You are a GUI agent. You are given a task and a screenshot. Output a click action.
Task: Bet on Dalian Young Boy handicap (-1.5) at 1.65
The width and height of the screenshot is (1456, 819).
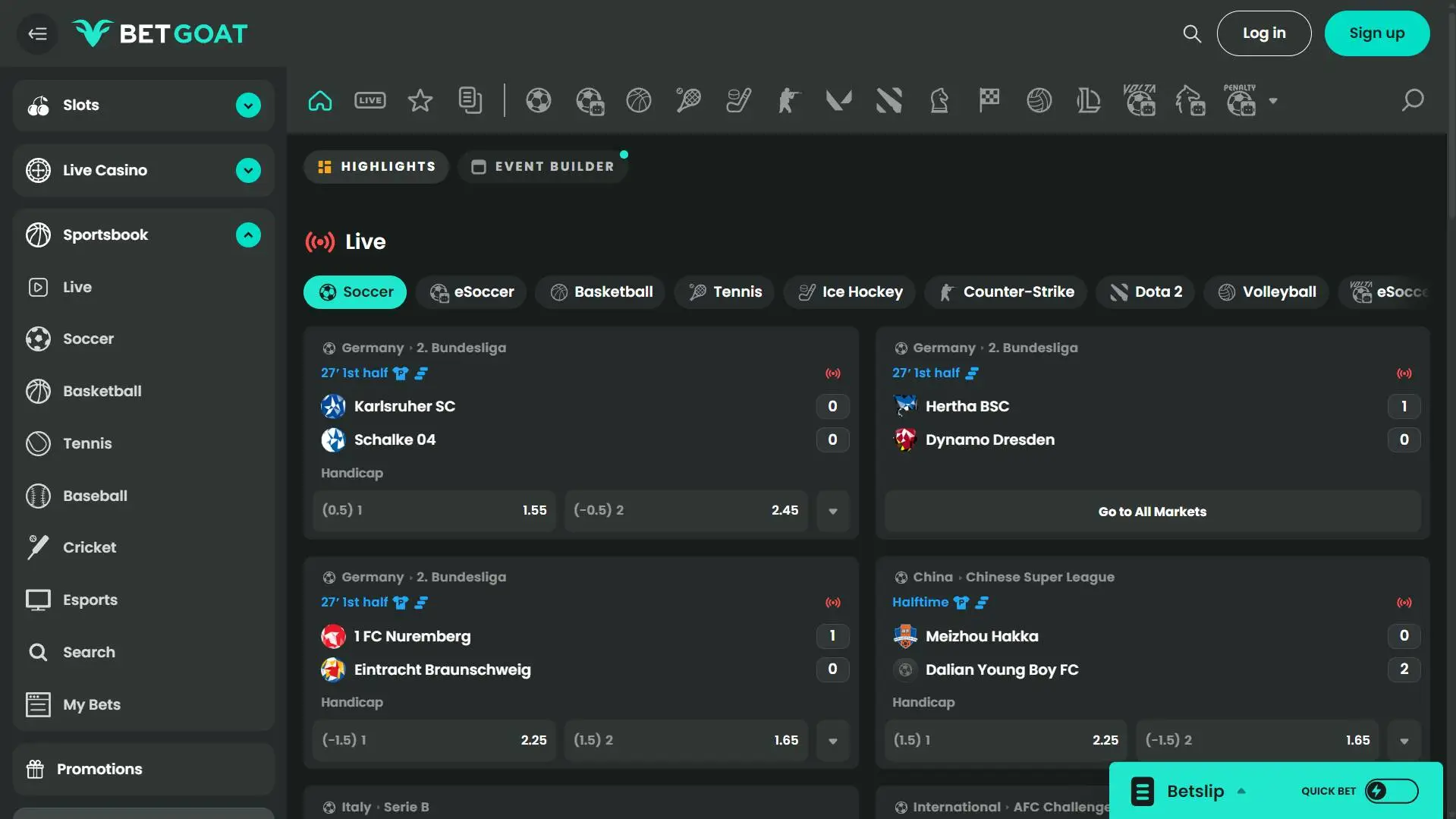tap(1258, 741)
